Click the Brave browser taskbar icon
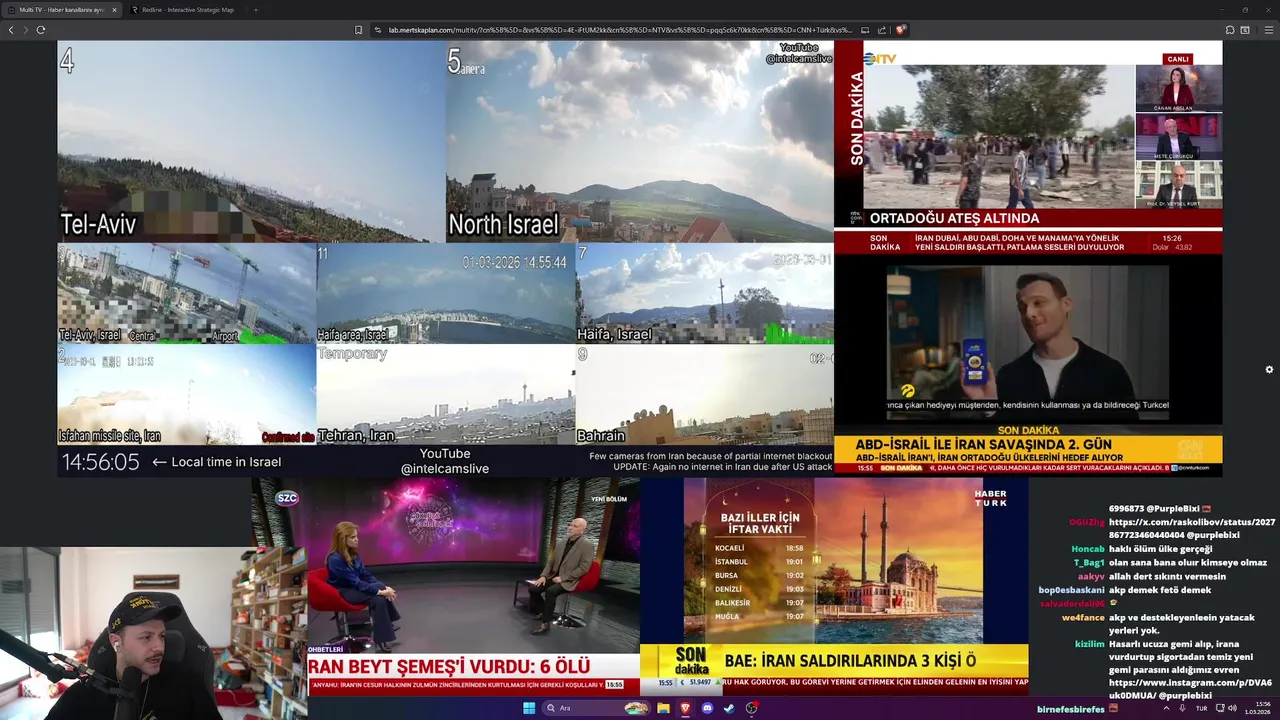The image size is (1280, 720). (x=685, y=708)
